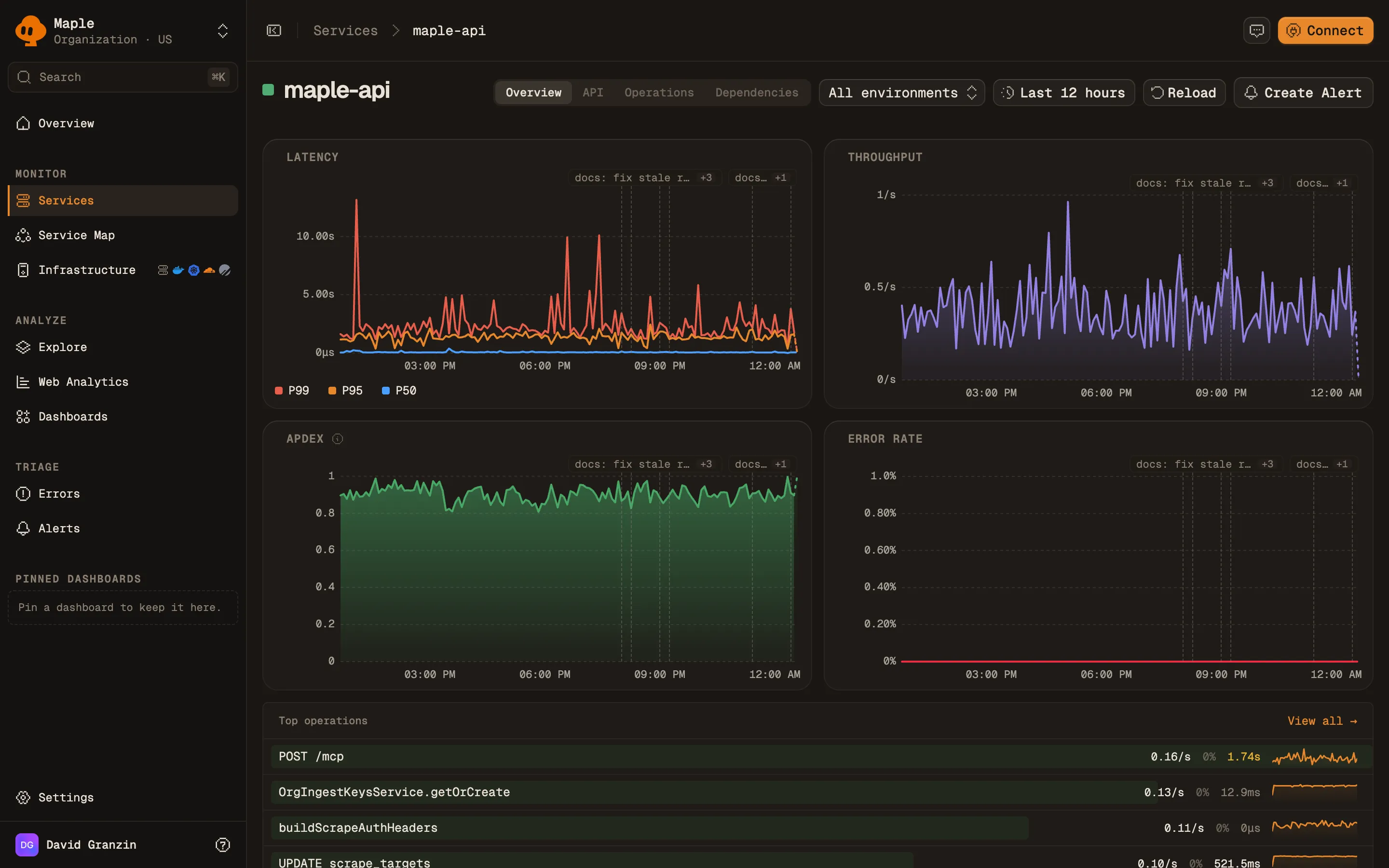Image resolution: width=1389 pixels, height=868 pixels.
Task: Open the help question-mark icon
Action: (x=223, y=844)
